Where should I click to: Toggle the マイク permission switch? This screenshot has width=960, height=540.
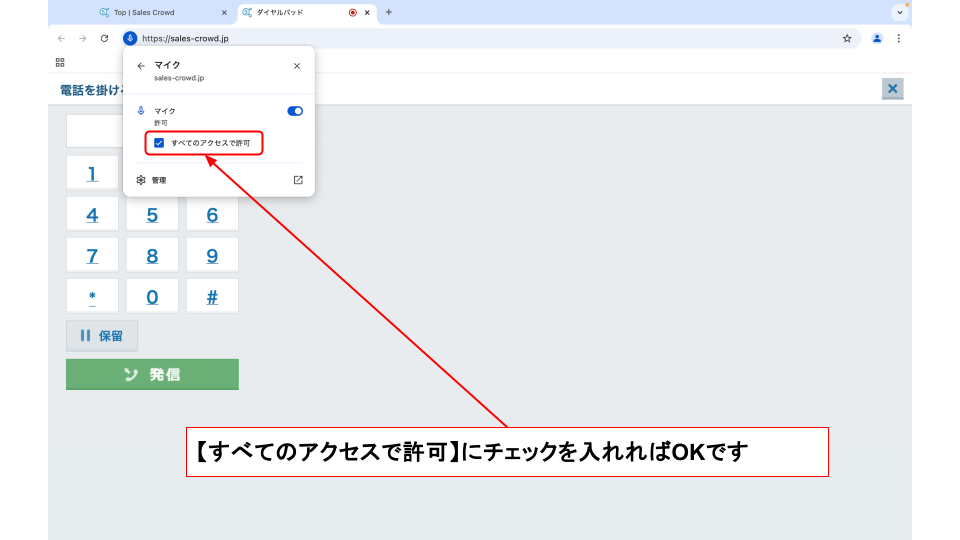tap(295, 111)
